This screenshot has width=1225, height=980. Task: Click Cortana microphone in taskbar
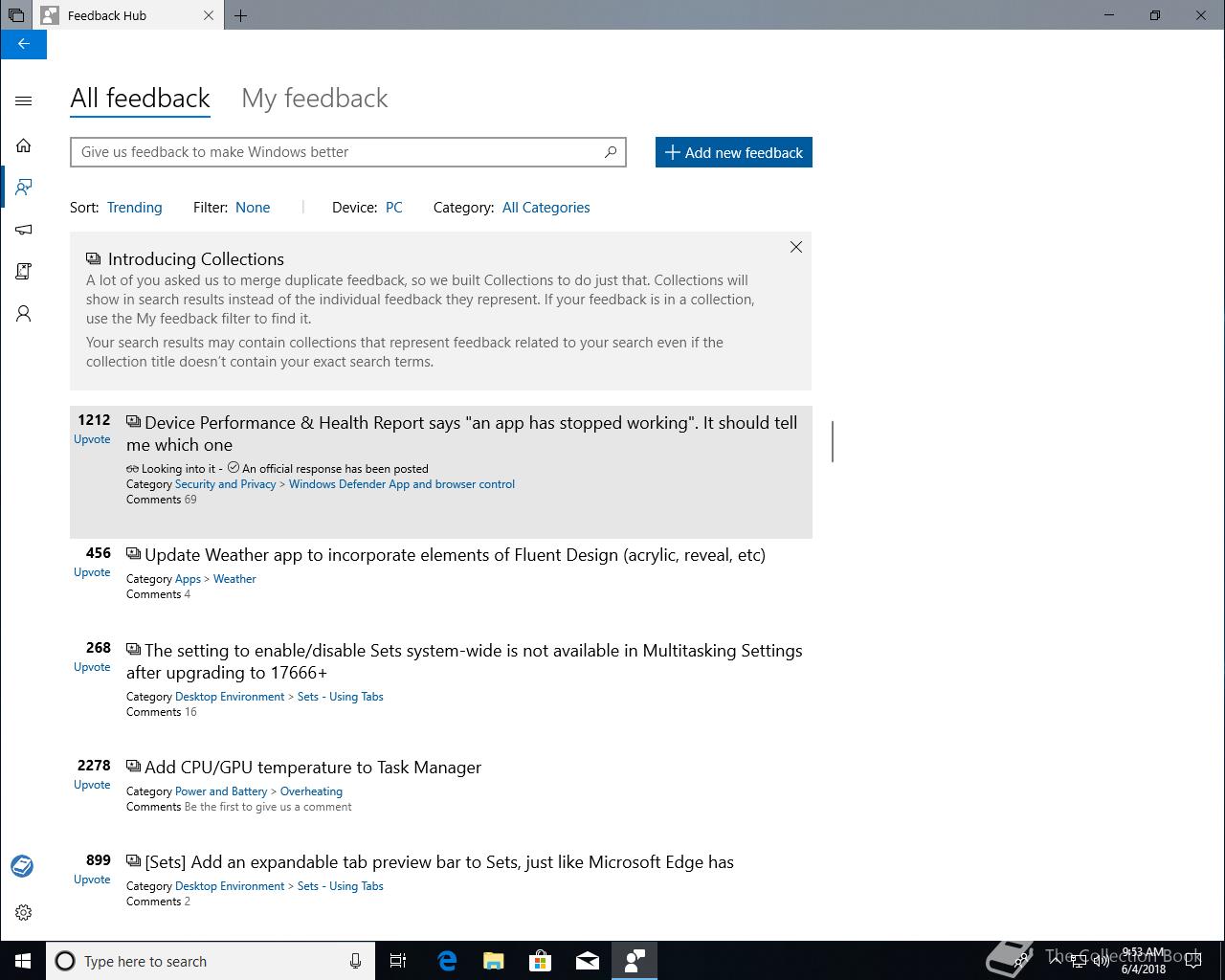tap(355, 961)
